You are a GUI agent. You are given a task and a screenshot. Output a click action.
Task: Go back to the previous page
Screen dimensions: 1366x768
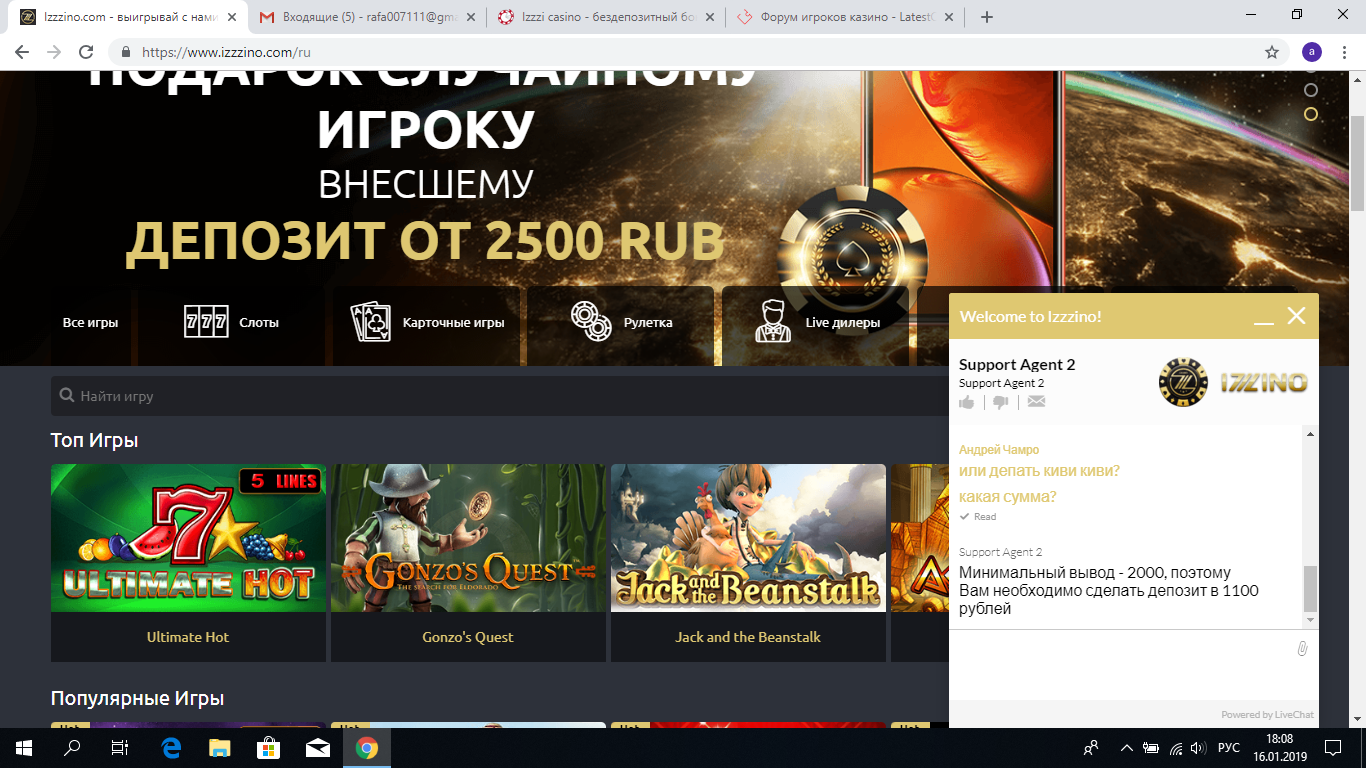[x=22, y=52]
